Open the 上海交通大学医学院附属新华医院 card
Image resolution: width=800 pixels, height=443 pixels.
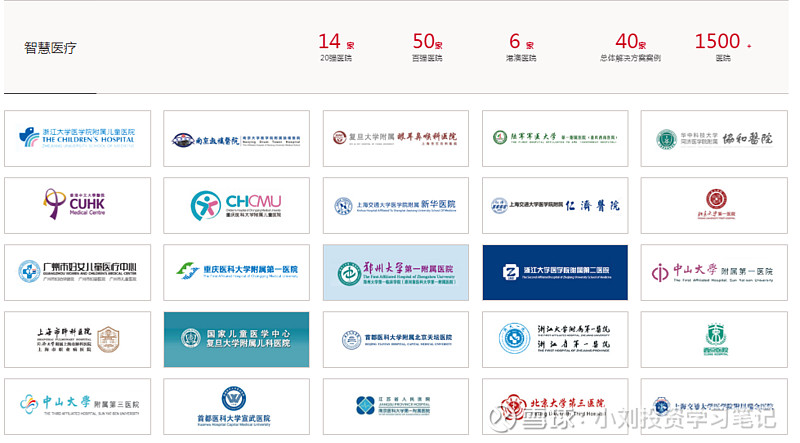395,206
